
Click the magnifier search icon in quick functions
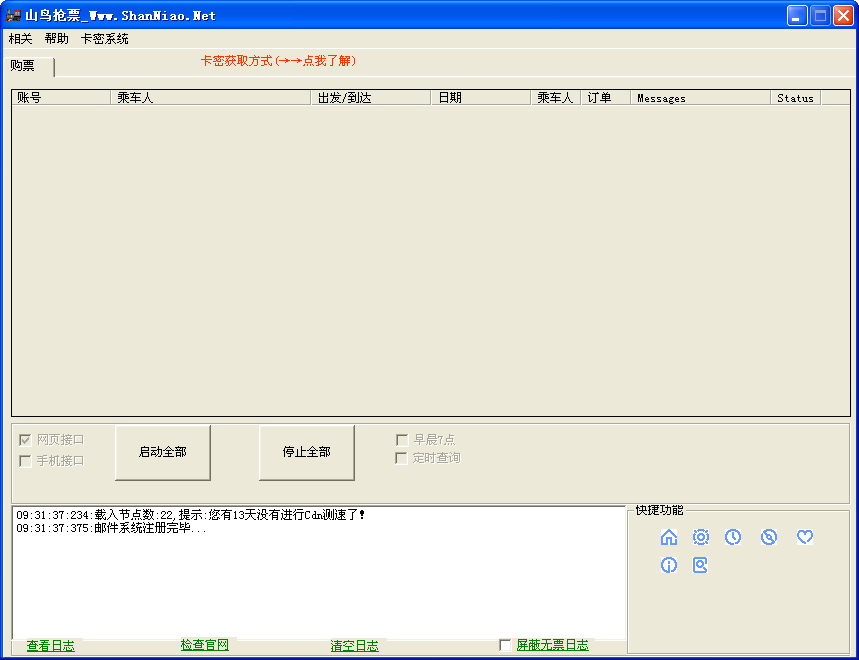(701, 565)
